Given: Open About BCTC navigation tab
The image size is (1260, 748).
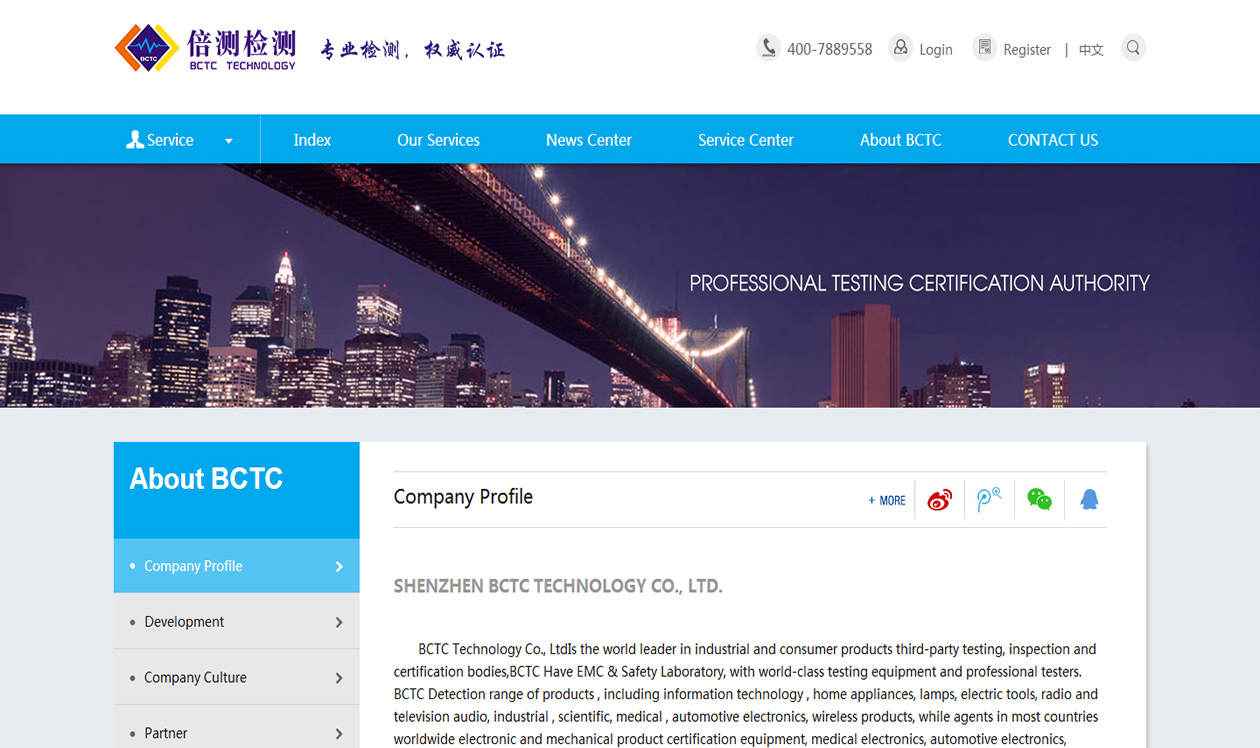Looking at the screenshot, I should [901, 140].
